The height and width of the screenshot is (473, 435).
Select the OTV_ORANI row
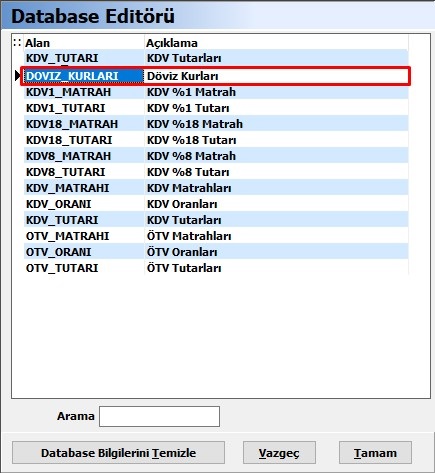click(x=216, y=252)
